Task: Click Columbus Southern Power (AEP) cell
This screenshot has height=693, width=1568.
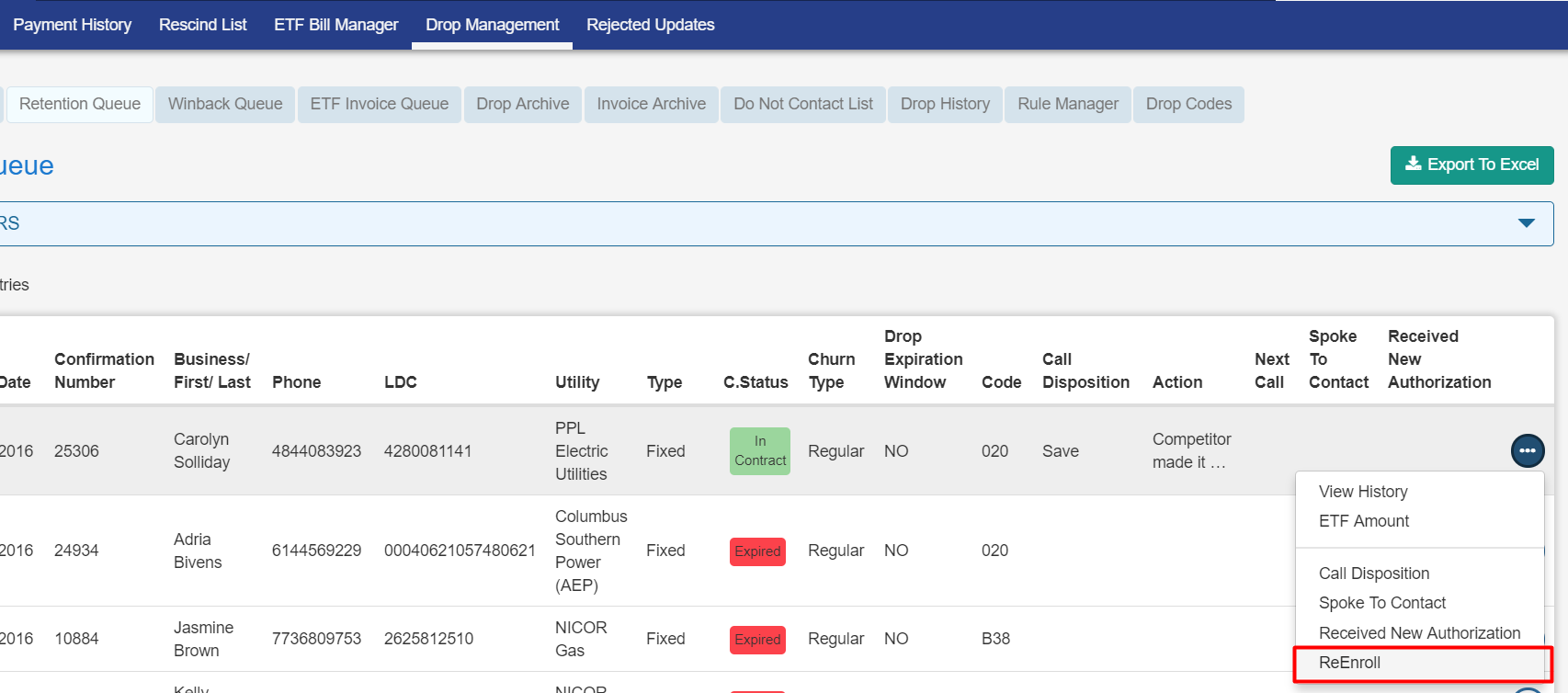Action: pyautogui.click(x=591, y=551)
